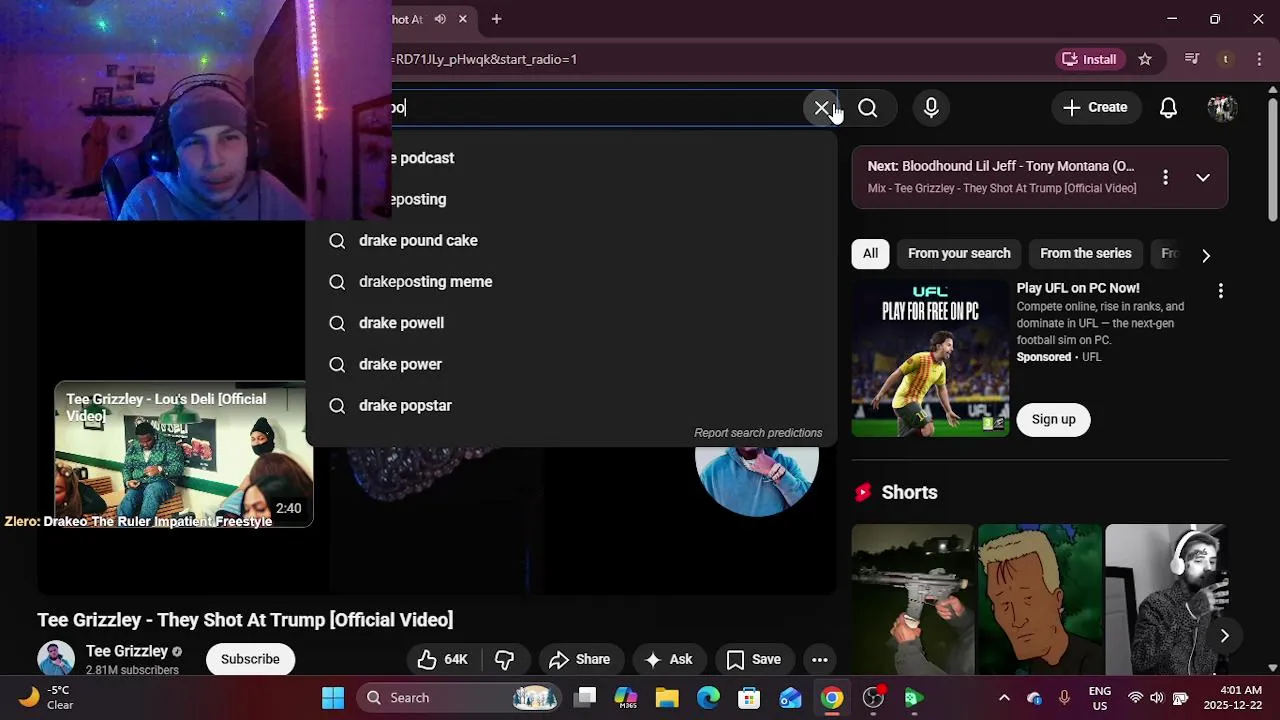Open Microsoft Edge from the taskbar

[x=708, y=698]
